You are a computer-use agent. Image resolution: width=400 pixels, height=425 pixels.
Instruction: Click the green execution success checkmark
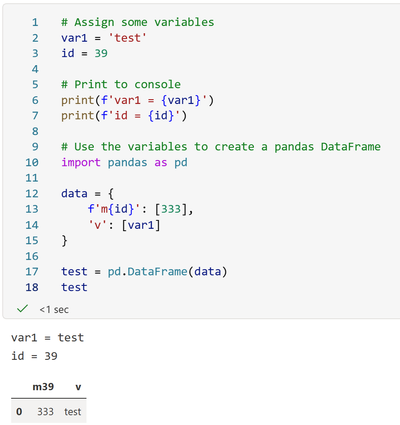22,309
